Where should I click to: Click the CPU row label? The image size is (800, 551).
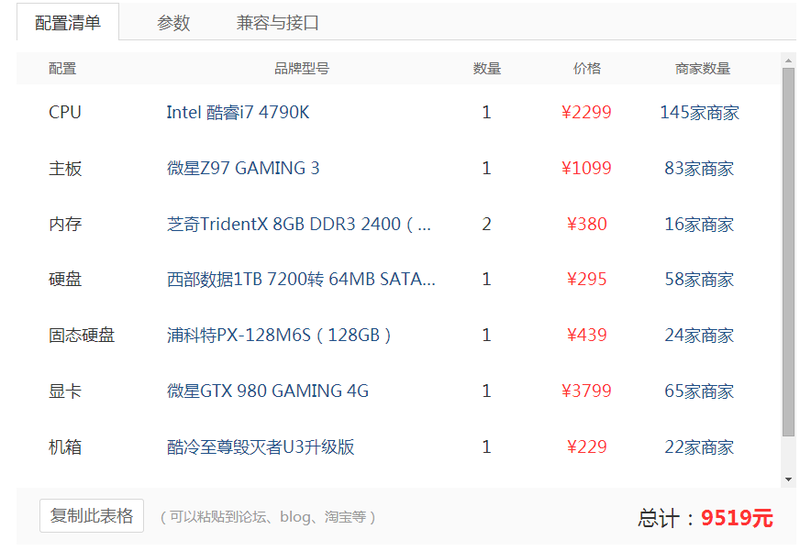(x=65, y=112)
